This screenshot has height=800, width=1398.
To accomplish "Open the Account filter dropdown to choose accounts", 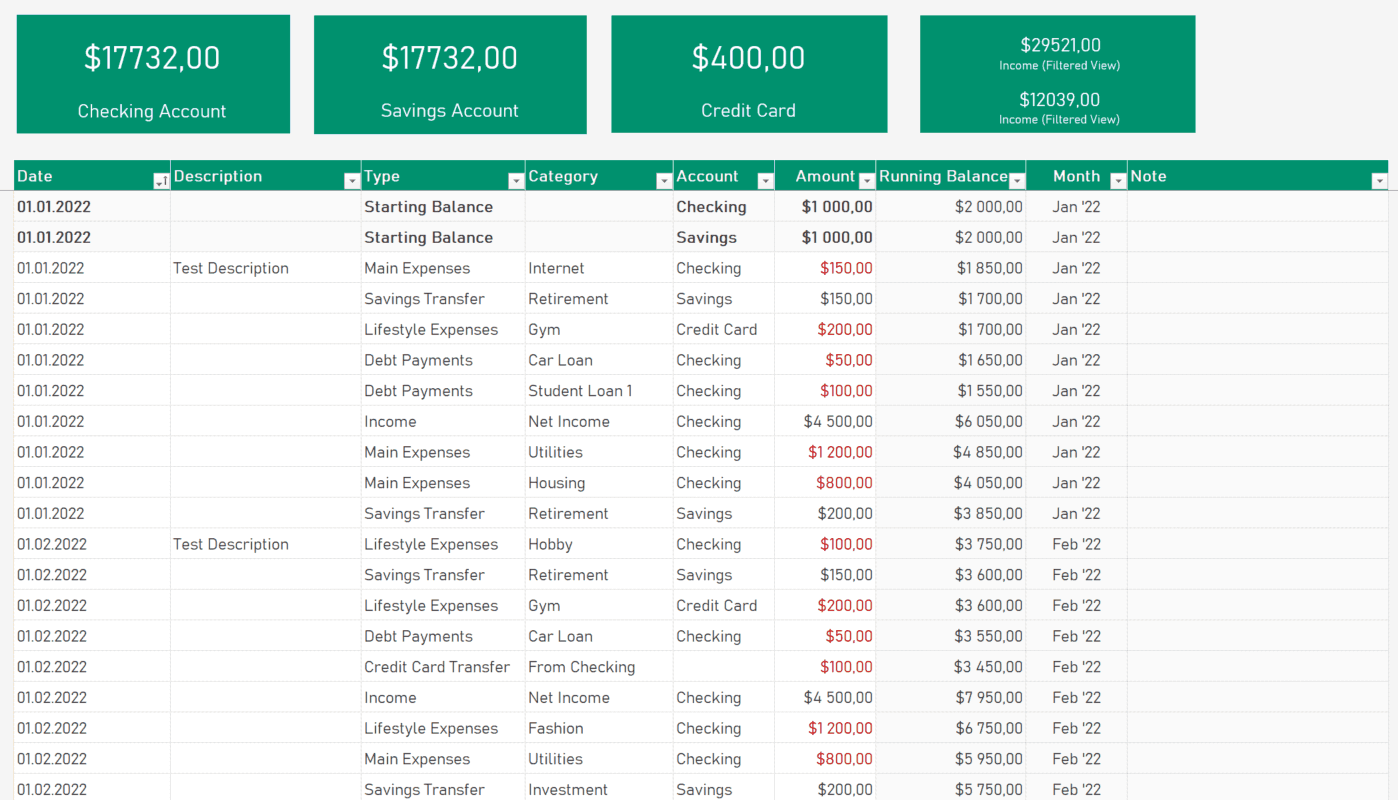I will pyautogui.click(x=765, y=180).
